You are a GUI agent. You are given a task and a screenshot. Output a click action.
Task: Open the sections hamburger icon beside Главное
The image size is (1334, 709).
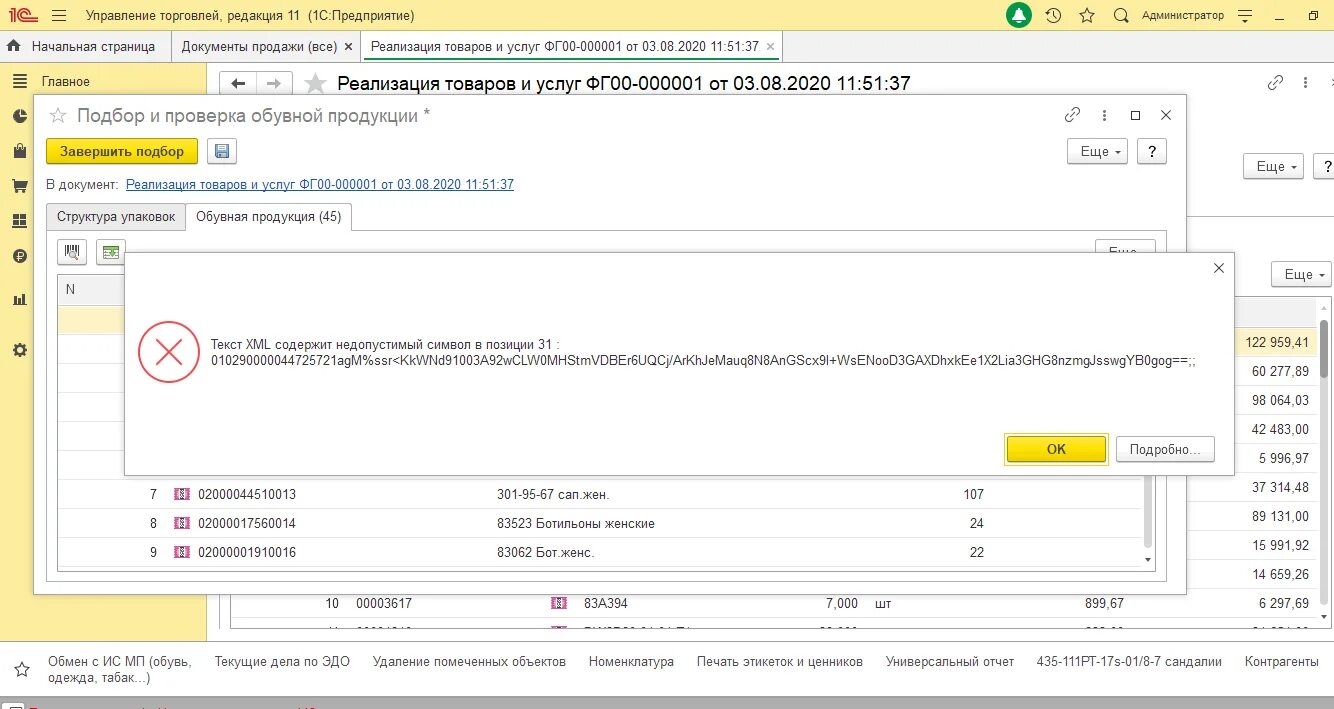(19, 81)
